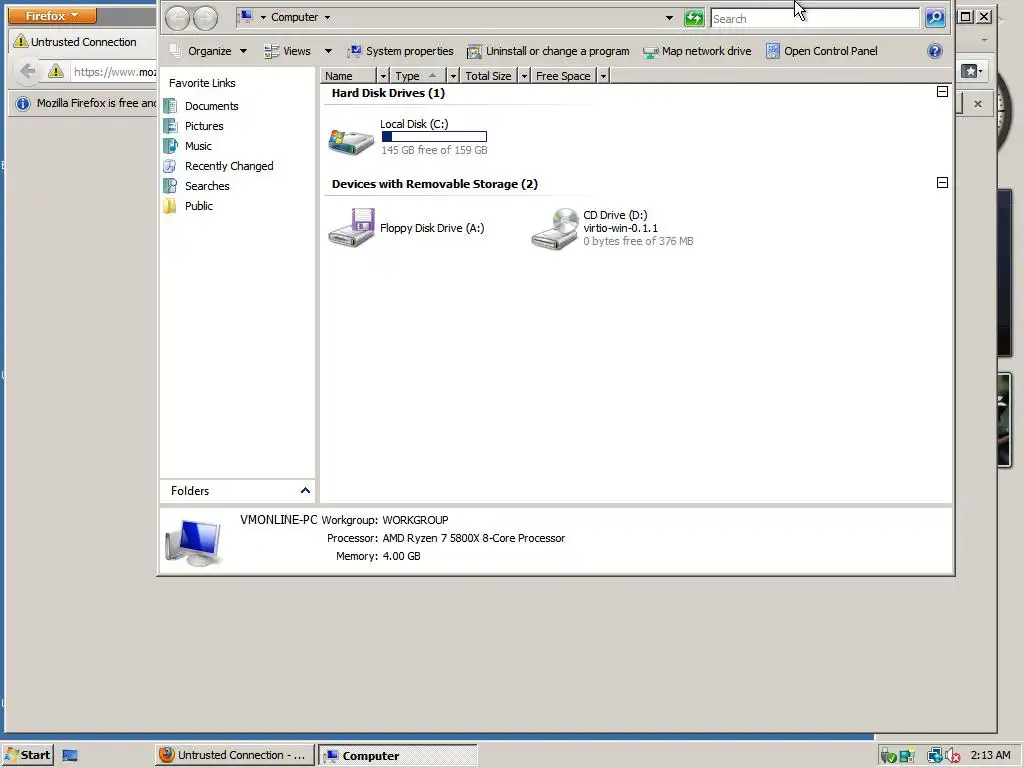Click virtio-win-0.1.1 label text

click(620, 228)
